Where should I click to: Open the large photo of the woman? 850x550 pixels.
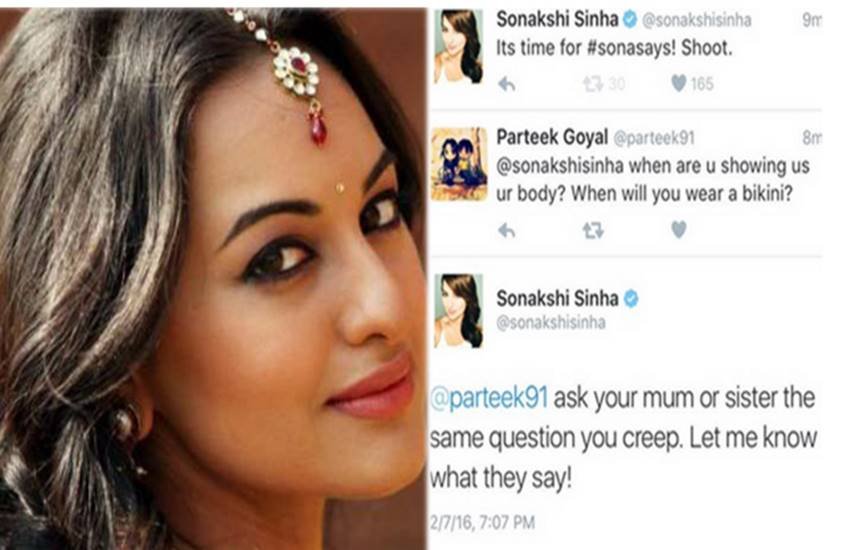pos(212,279)
